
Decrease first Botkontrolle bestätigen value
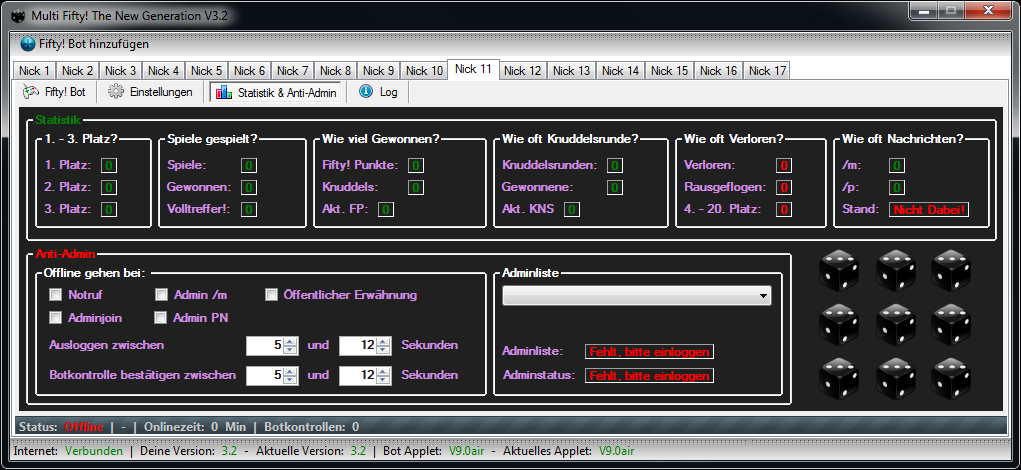(x=290, y=379)
